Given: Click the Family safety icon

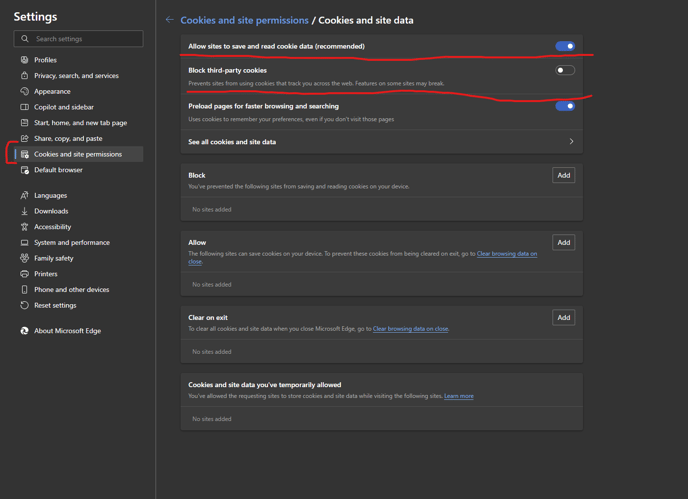Looking at the screenshot, I should [25, 258].
